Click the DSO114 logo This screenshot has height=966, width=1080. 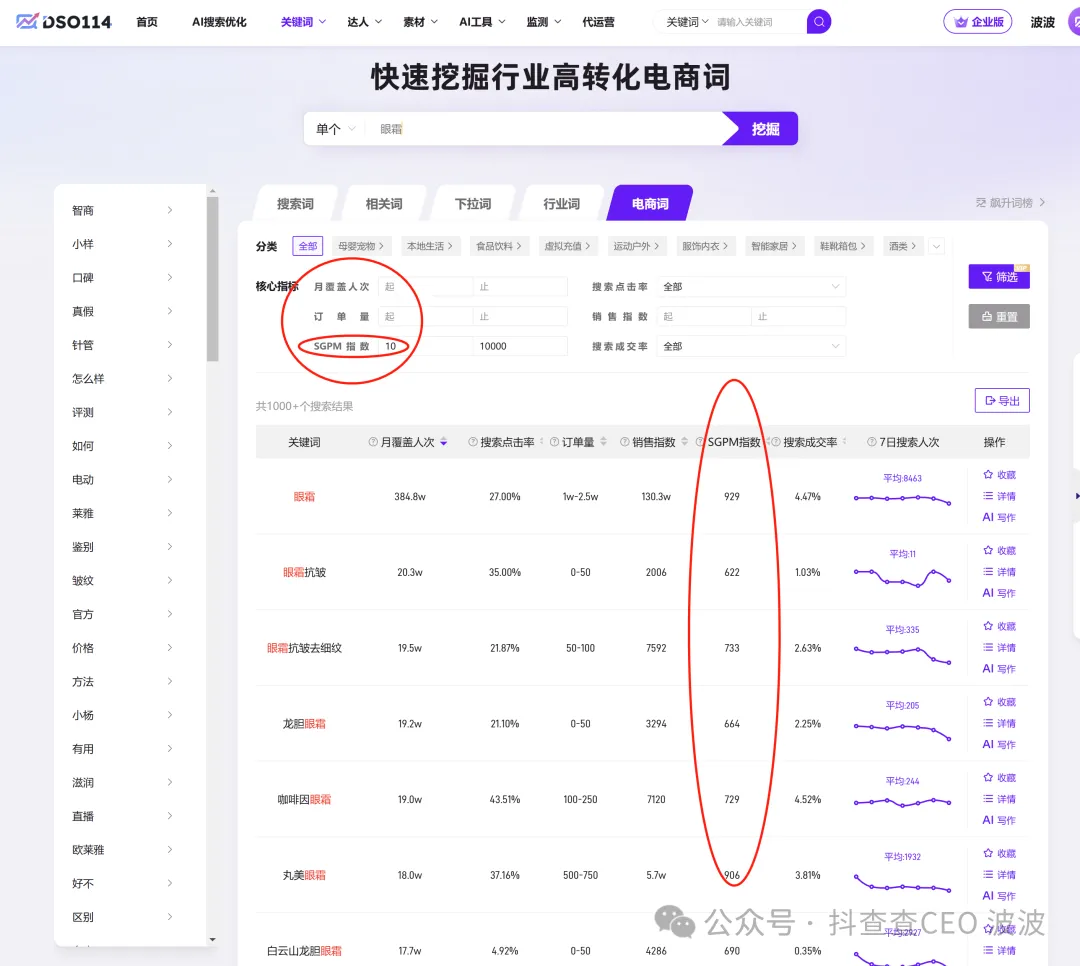(x=64, y=22)
